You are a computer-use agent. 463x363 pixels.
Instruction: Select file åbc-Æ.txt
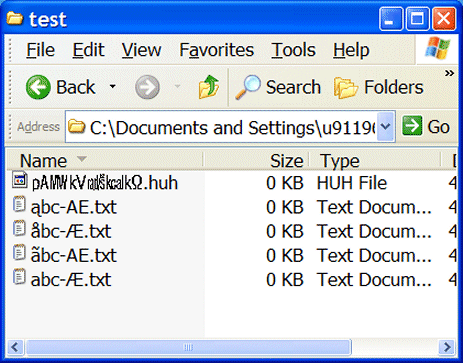(71, 232)
